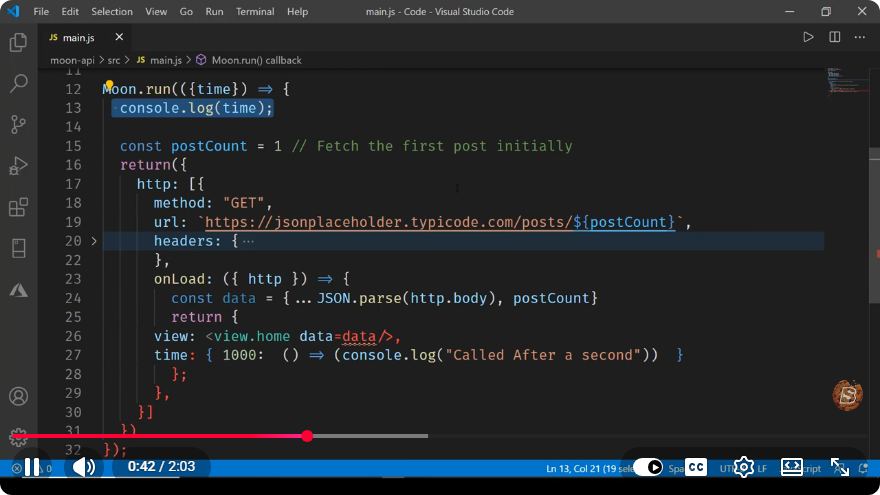This screenshot has width=880, height=495.
Task: Split the editor to the right
Action: (835, 37)
